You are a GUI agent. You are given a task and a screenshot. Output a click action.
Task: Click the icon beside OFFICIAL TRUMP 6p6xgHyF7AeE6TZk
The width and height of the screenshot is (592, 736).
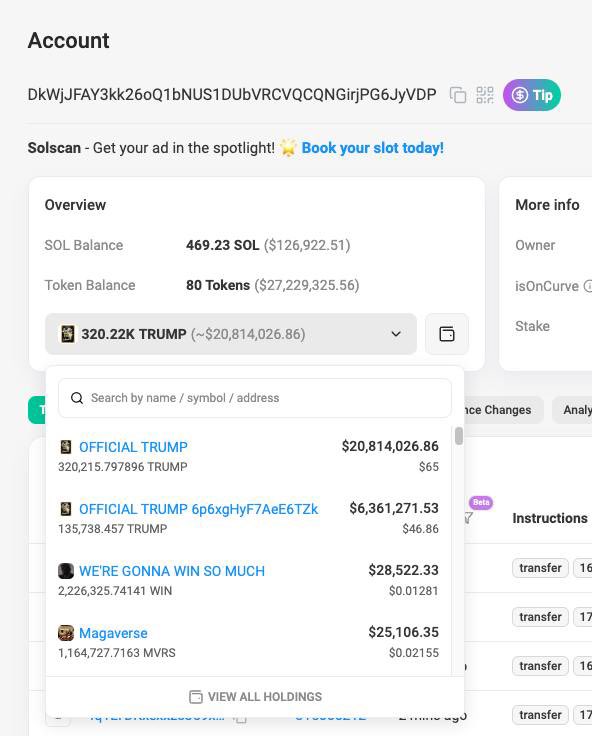pyautogui.click(x=66, y=509)
